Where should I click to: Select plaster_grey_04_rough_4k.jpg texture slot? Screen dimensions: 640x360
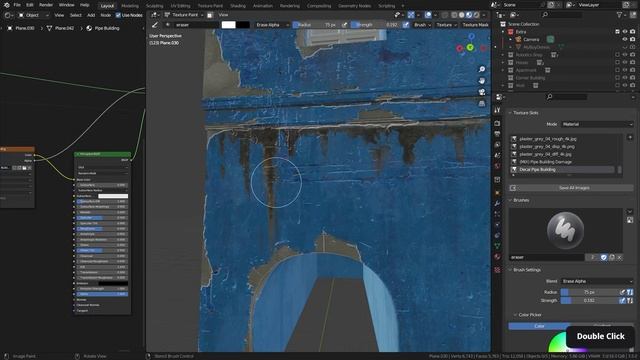click(563, 139)
